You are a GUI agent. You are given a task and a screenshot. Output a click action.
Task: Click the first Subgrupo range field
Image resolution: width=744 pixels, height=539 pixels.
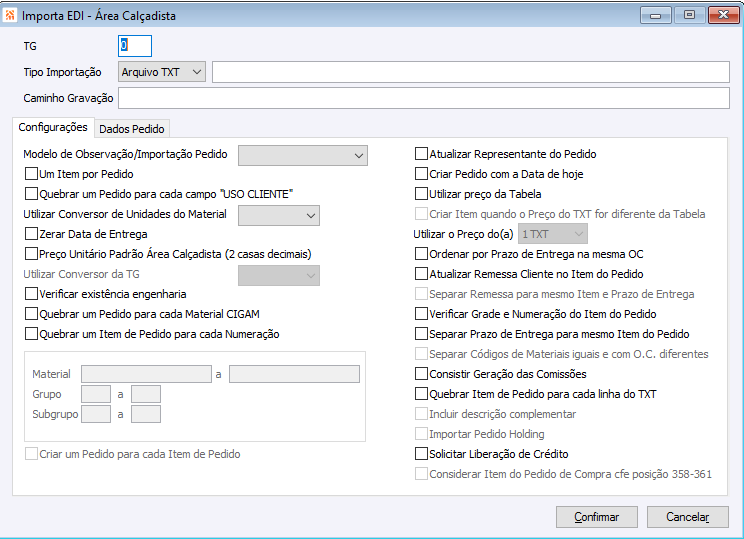coord(96,414)
